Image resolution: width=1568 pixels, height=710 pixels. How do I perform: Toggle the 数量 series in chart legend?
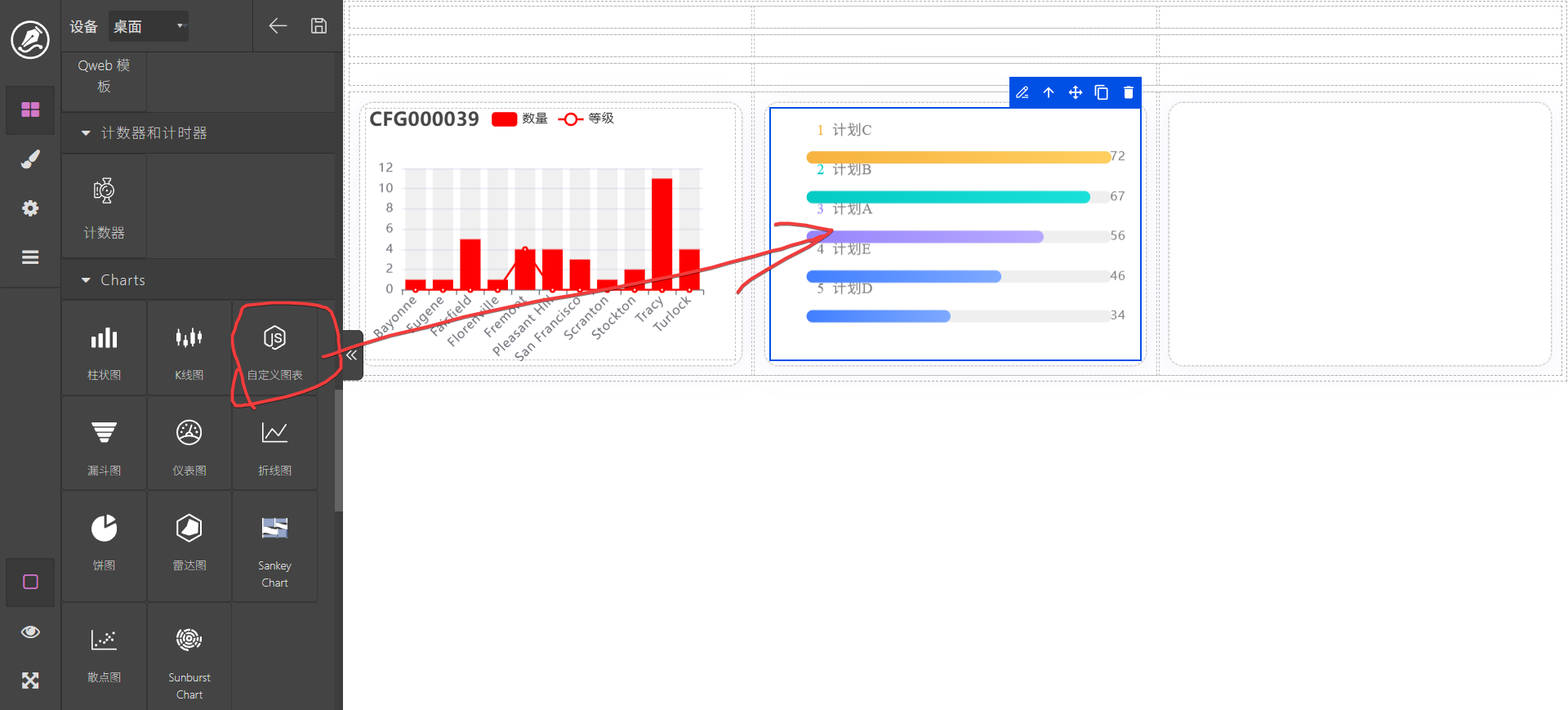519,118
